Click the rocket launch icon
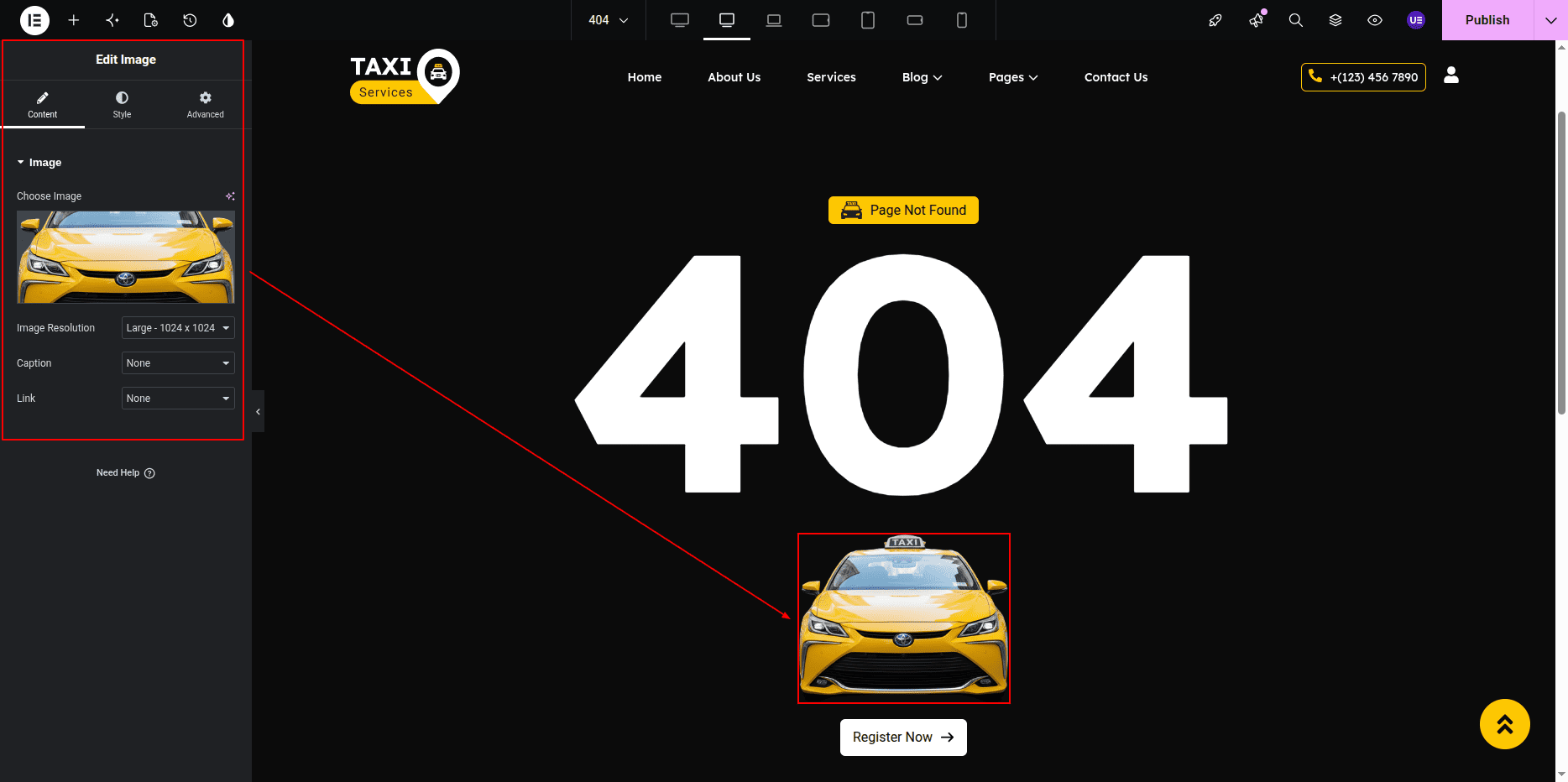The image size is (1568, 782). pyautogui.click(x=1215, y=20)
